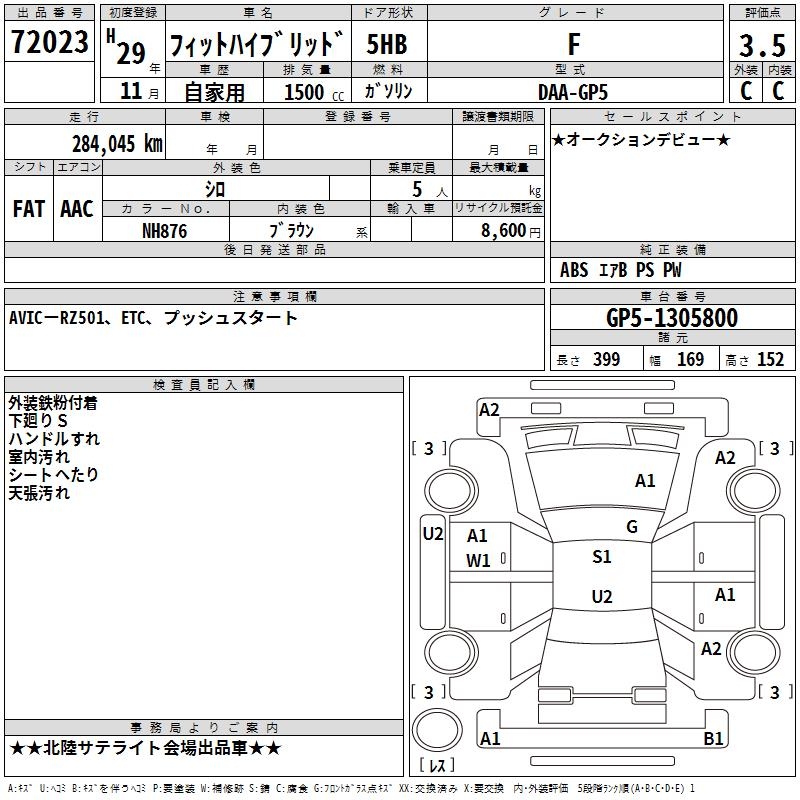
Task: Click the displacement 1500 cc
Action: tap(314, 92)
